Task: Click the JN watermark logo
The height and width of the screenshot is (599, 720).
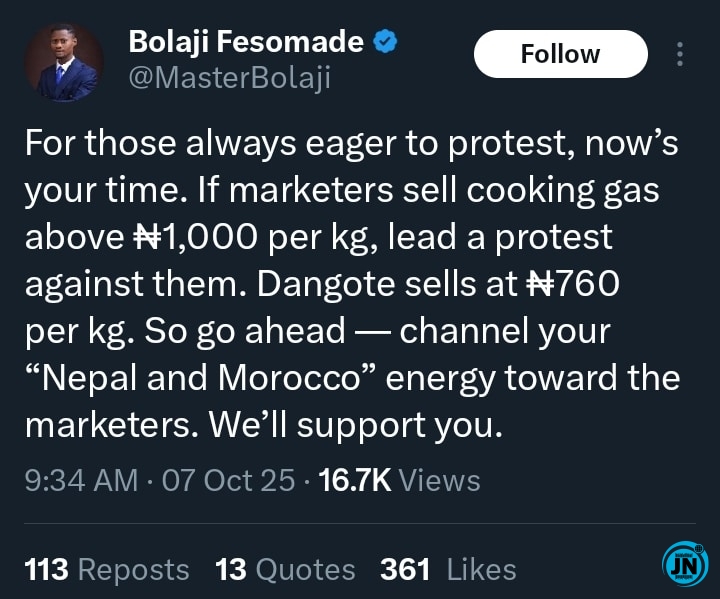Action: (x=684, y=566)
